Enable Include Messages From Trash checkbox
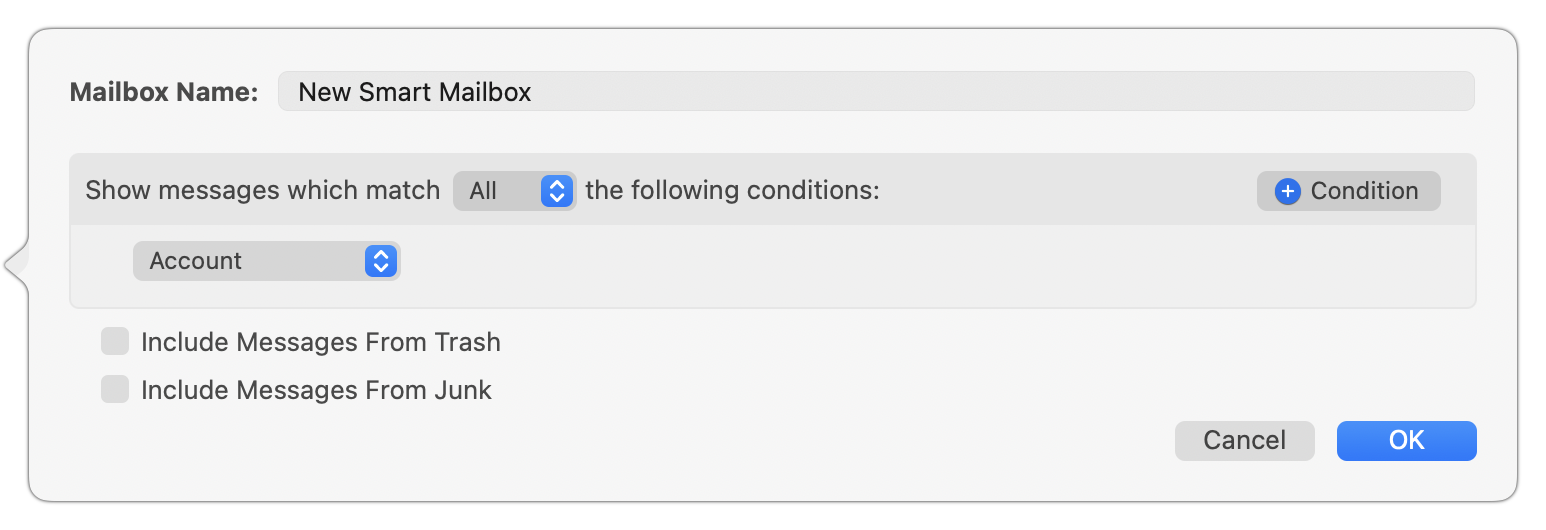The height and width of the screenshot is (530, 1546). click(115, 342)
